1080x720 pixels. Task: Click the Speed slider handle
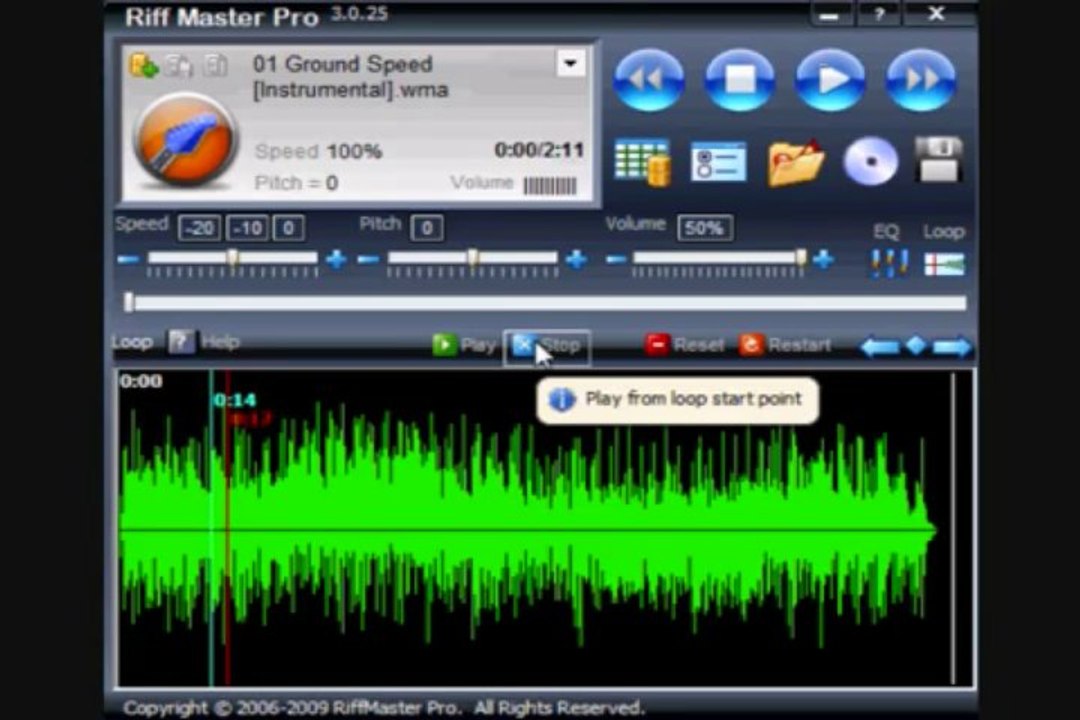point(233,258)
